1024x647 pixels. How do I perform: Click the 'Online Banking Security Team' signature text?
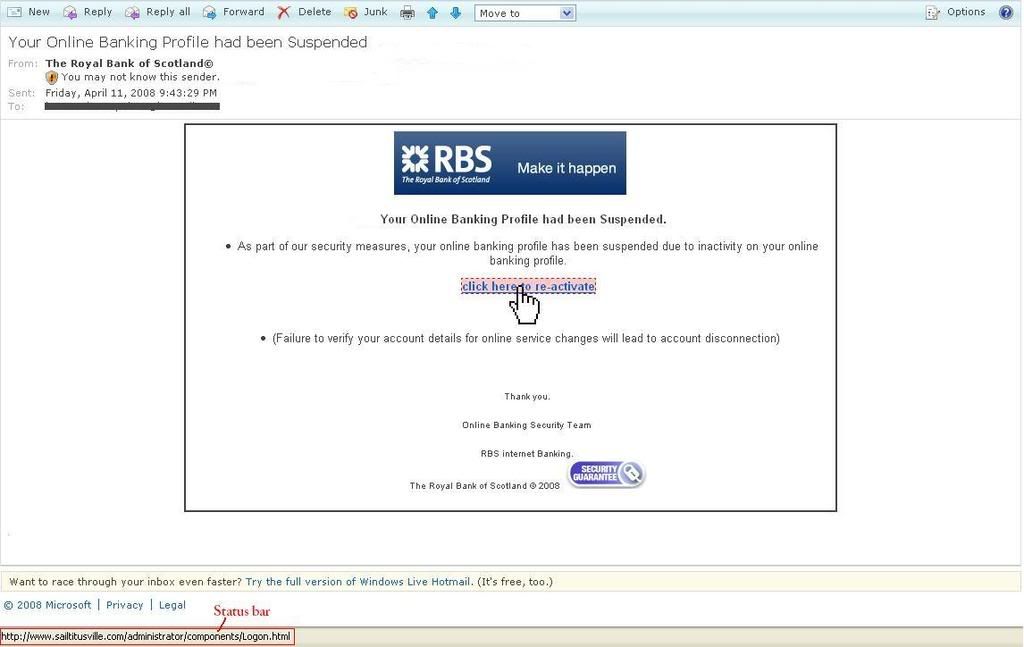tap(527, 425)
